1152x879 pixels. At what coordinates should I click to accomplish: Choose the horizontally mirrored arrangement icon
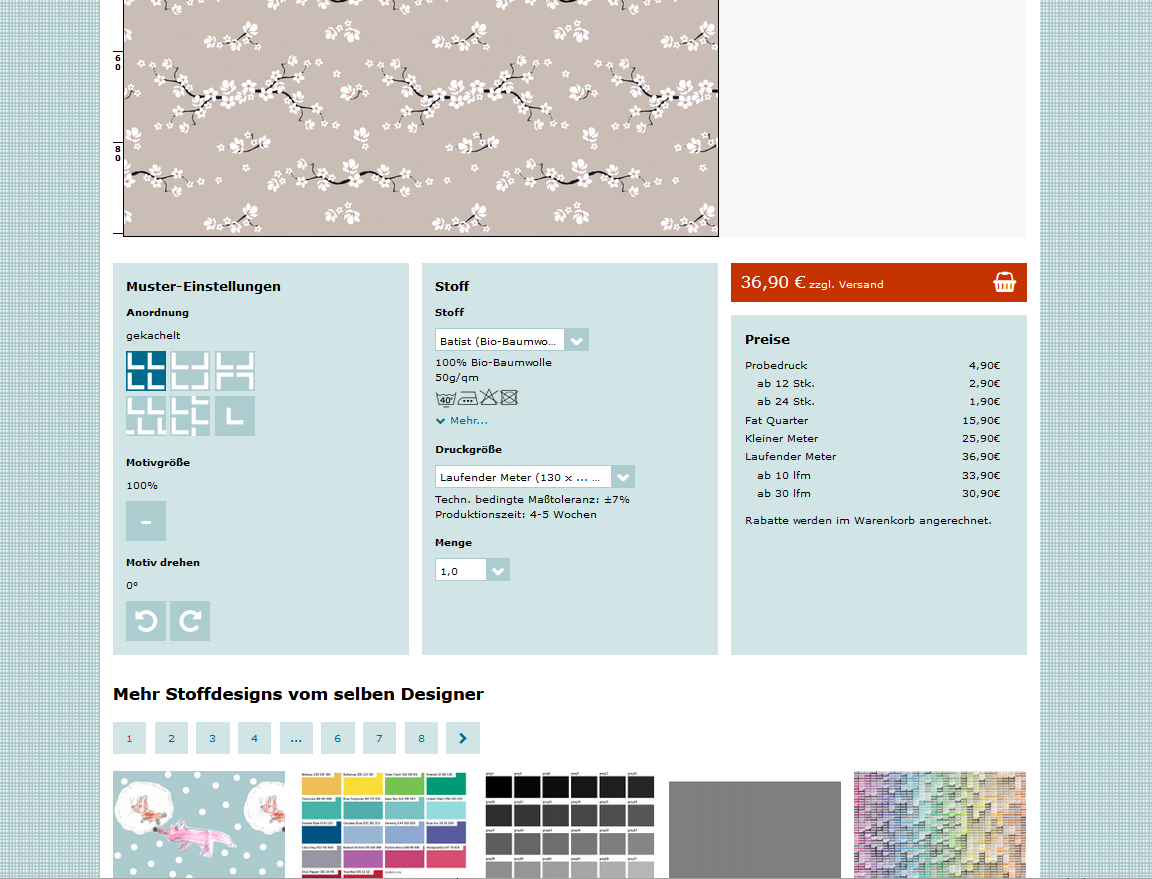click(x=190, y=371)
